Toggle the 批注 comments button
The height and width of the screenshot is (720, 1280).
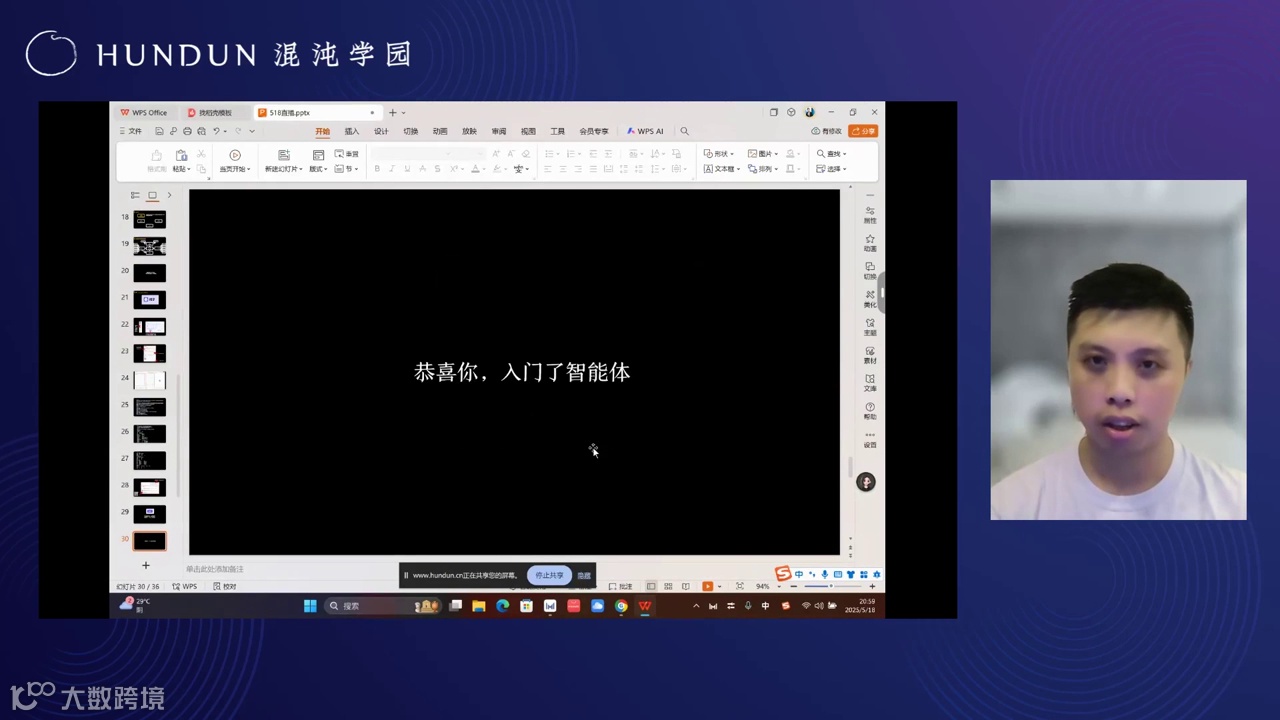(621, 586)
